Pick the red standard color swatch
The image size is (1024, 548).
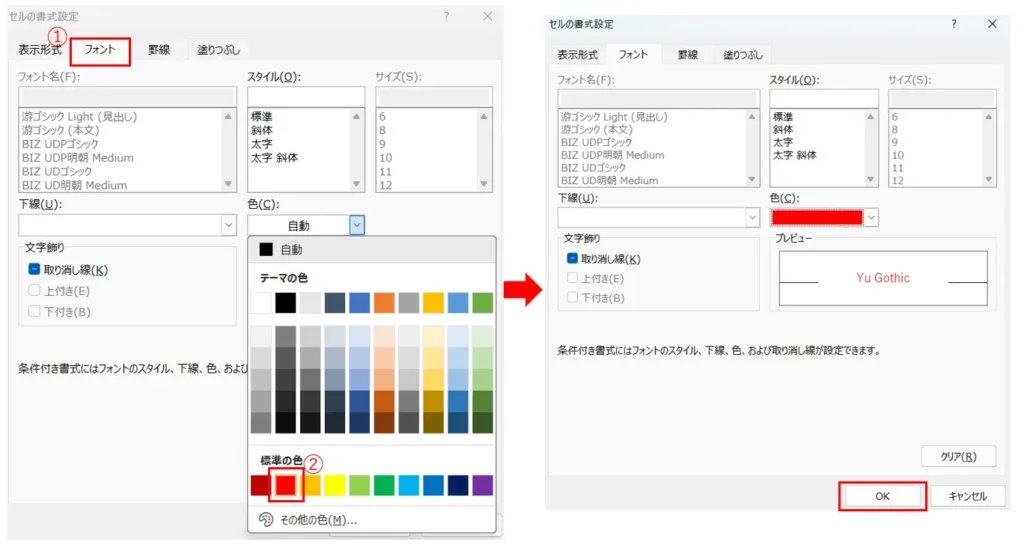pyautogui.click(x=285, y=485)
